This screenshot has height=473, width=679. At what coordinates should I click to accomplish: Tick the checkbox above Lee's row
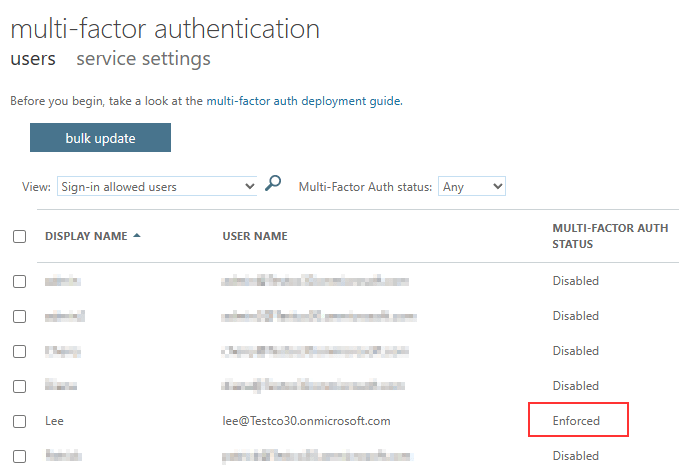[19, 386]
